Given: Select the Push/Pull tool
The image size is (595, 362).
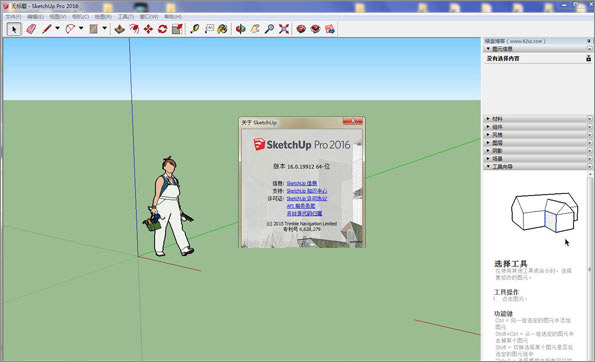Looking at the screenshot, I should [x=120, y=29].
